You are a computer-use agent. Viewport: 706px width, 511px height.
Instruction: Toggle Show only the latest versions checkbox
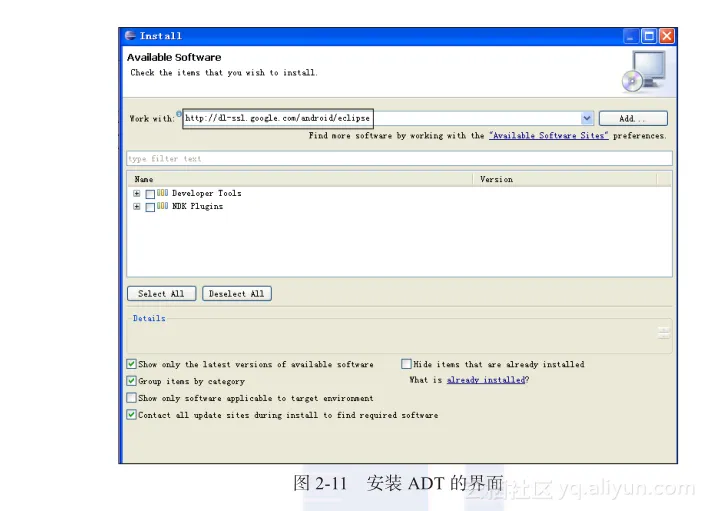coord(131,364)
